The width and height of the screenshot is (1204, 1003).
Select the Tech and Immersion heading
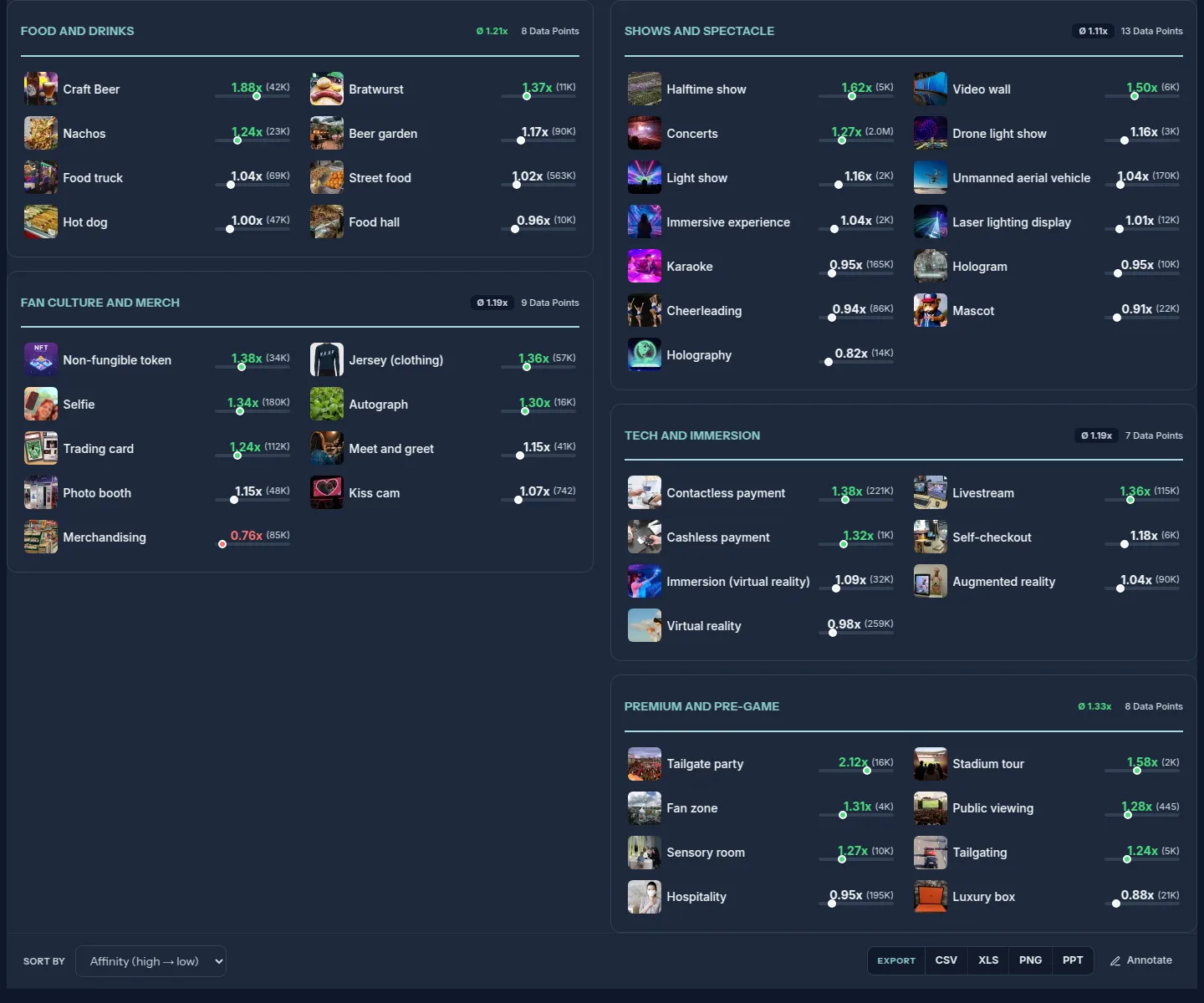692,435
